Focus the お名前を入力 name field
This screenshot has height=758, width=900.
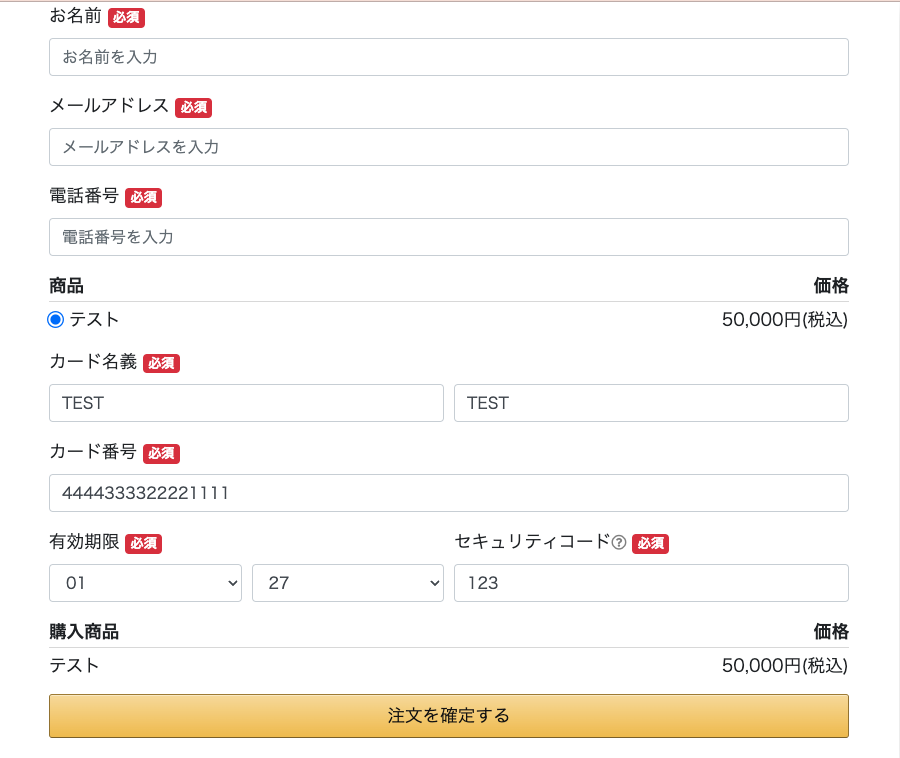point(448,57)
